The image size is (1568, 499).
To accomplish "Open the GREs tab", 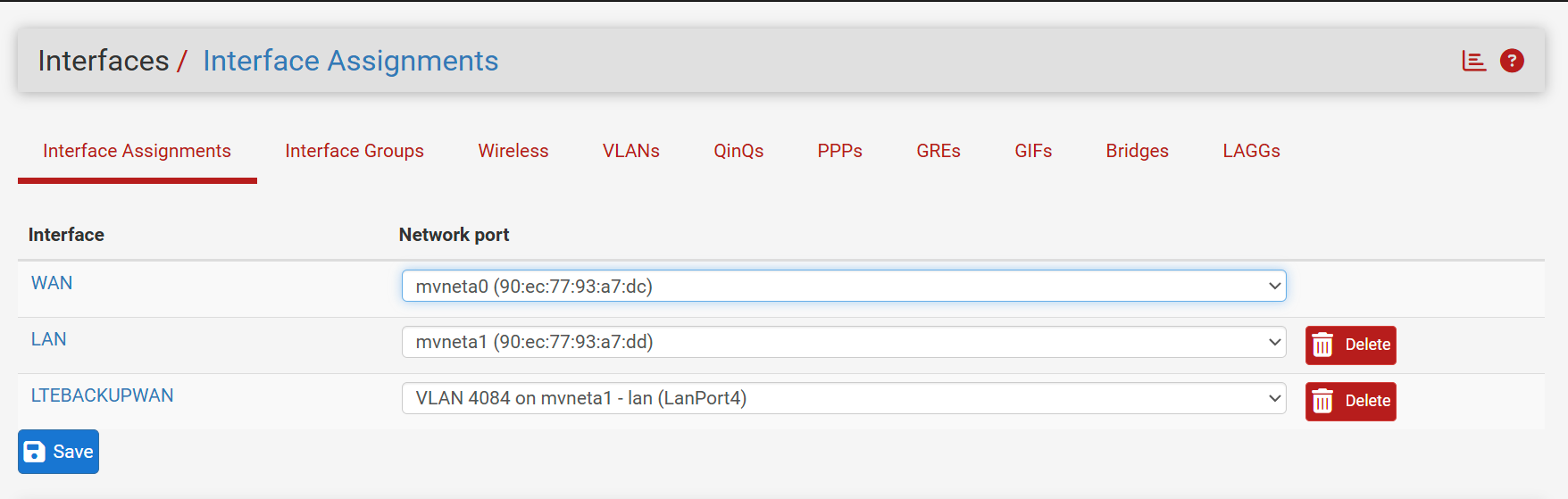I will pyautogui.click(x=938, y=151).
